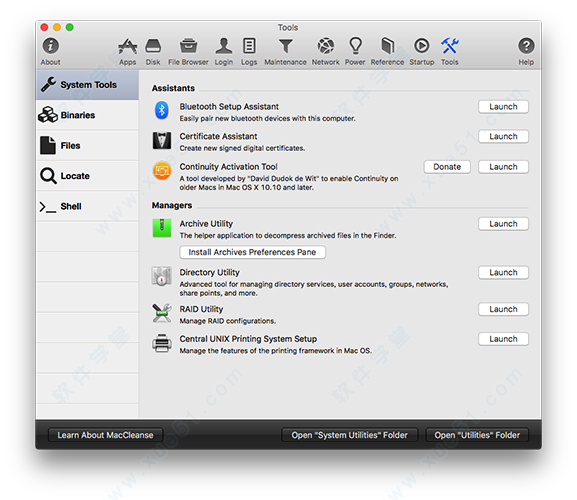Select System Tools in the sidebar

click(87, 85)
